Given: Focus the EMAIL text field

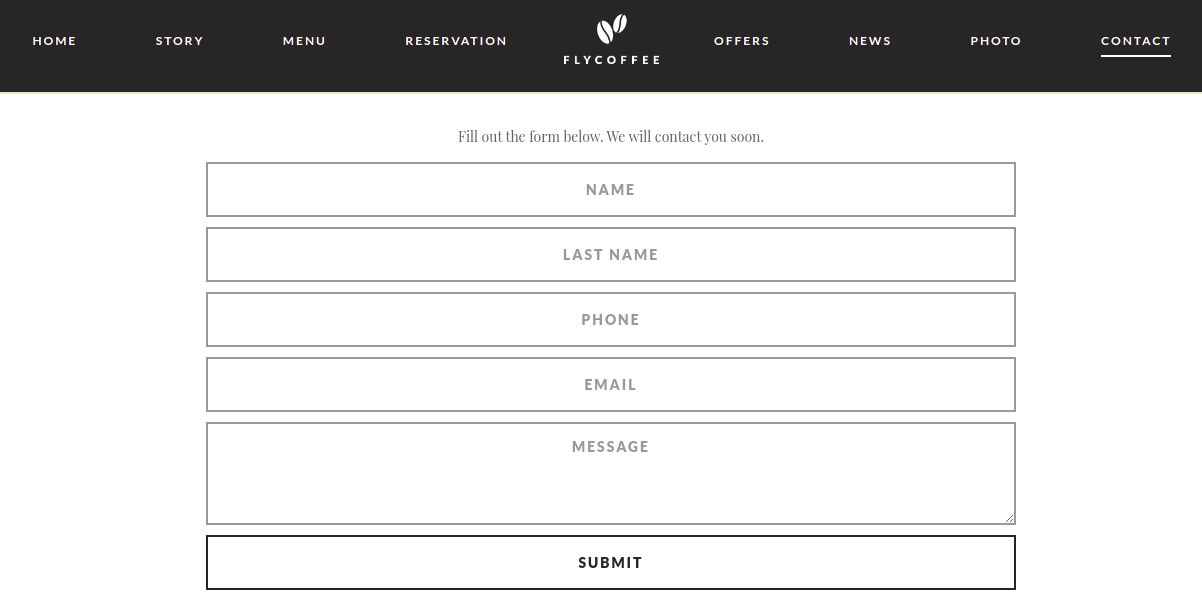Looking at the screenshot, I should tap(610, 385).
